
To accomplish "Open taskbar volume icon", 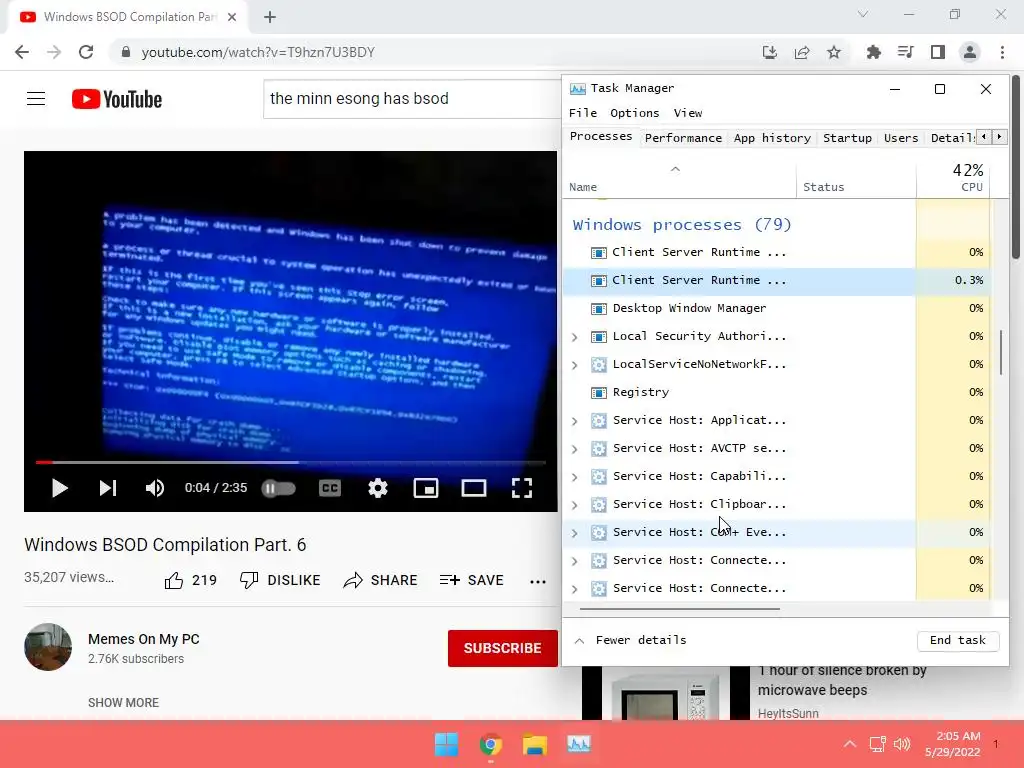I will click(902, 744).
